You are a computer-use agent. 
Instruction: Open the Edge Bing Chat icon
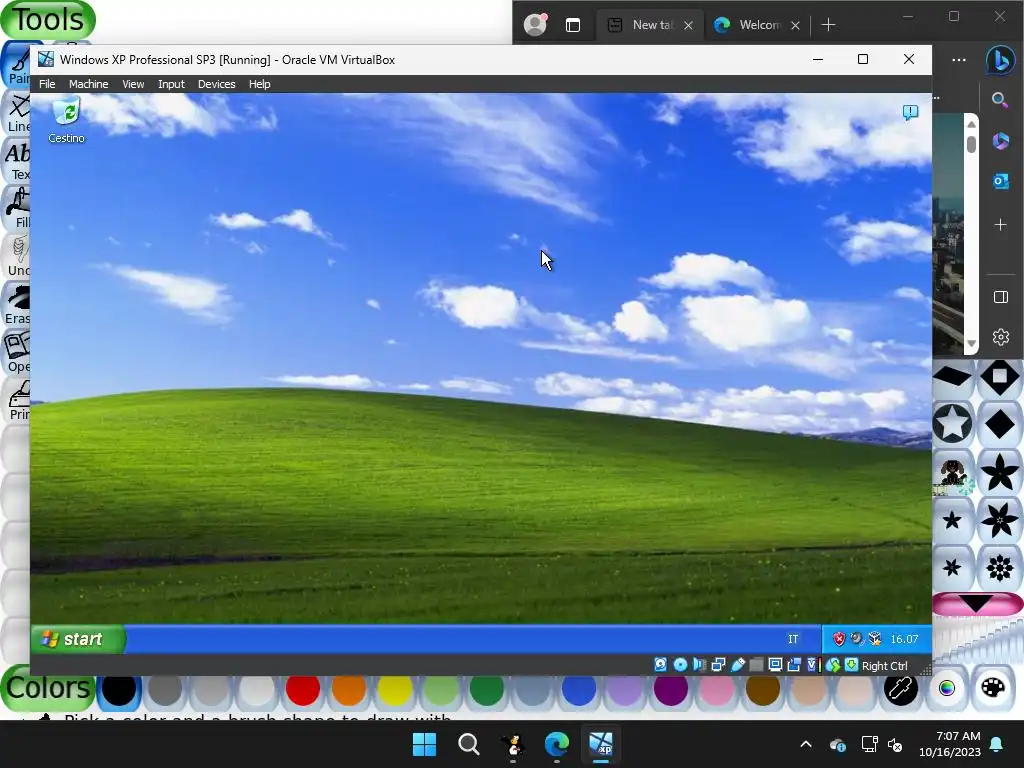click(x=1000, y=60)
